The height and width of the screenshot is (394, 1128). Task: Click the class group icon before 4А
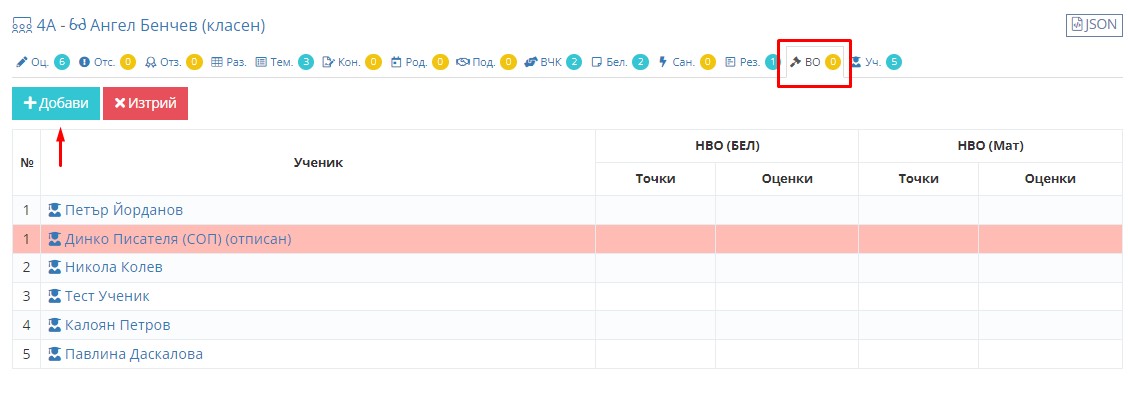(x=22, y=27)
